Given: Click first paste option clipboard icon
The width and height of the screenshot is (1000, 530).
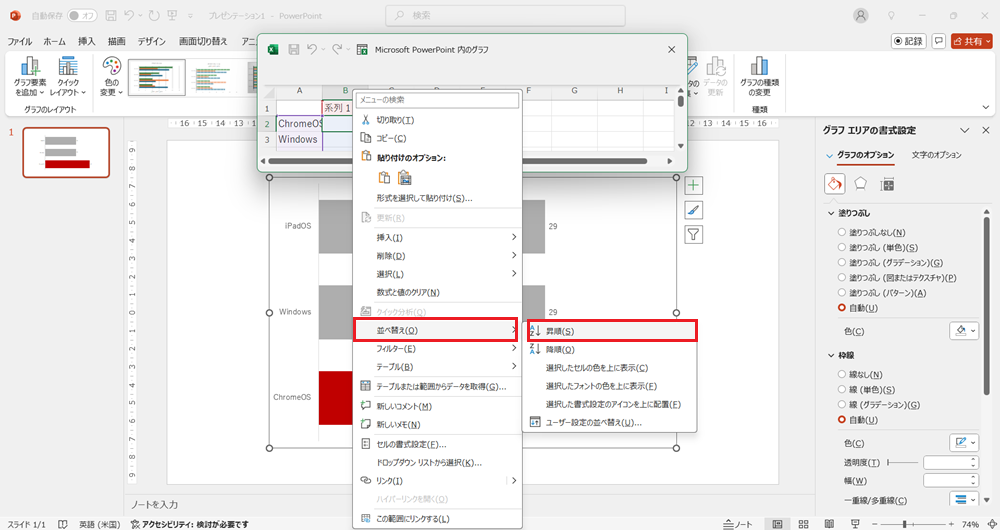Looking at the screenshot, I should coord(384,178).
